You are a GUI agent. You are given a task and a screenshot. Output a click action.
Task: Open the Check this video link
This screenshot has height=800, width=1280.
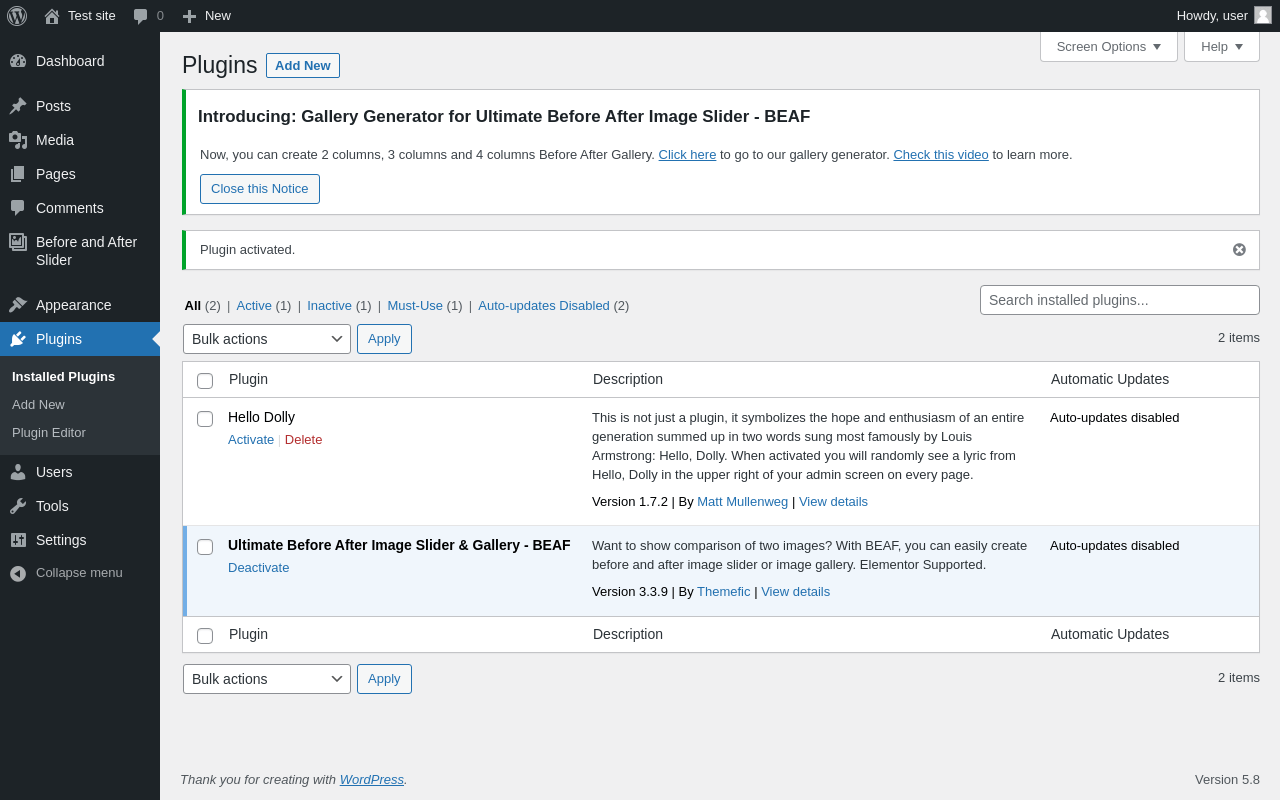[x=941, y=155]
